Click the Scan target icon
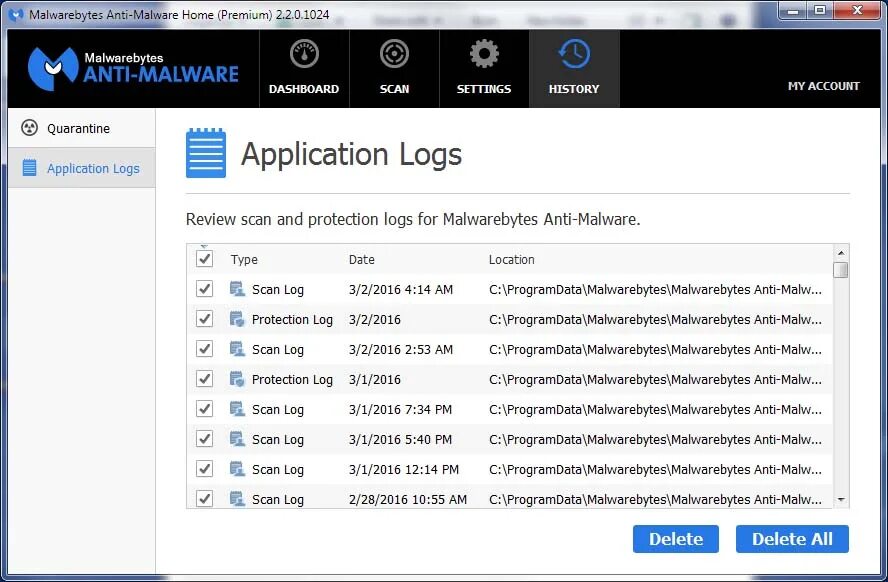888x582 pixels. 394,54
